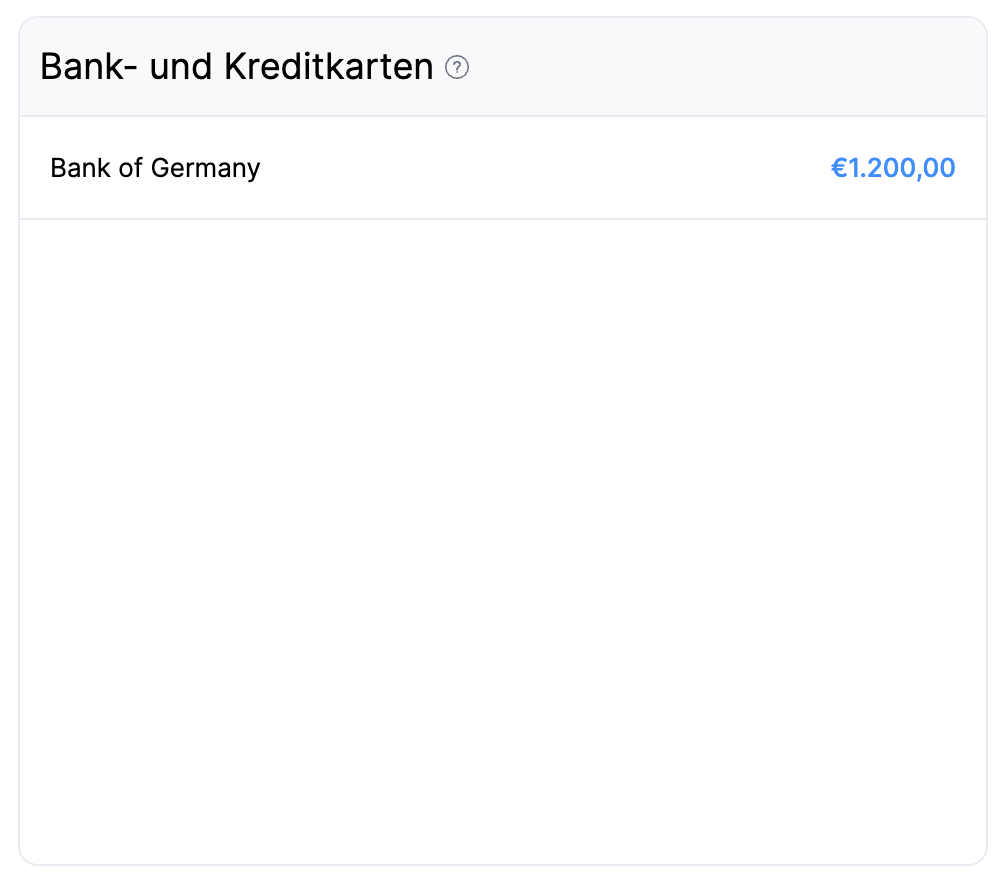Select the Bank- und Kreditkarten section header bar
Image resolution: width=998 pixels, height=880 pixels.
[500, 66]
